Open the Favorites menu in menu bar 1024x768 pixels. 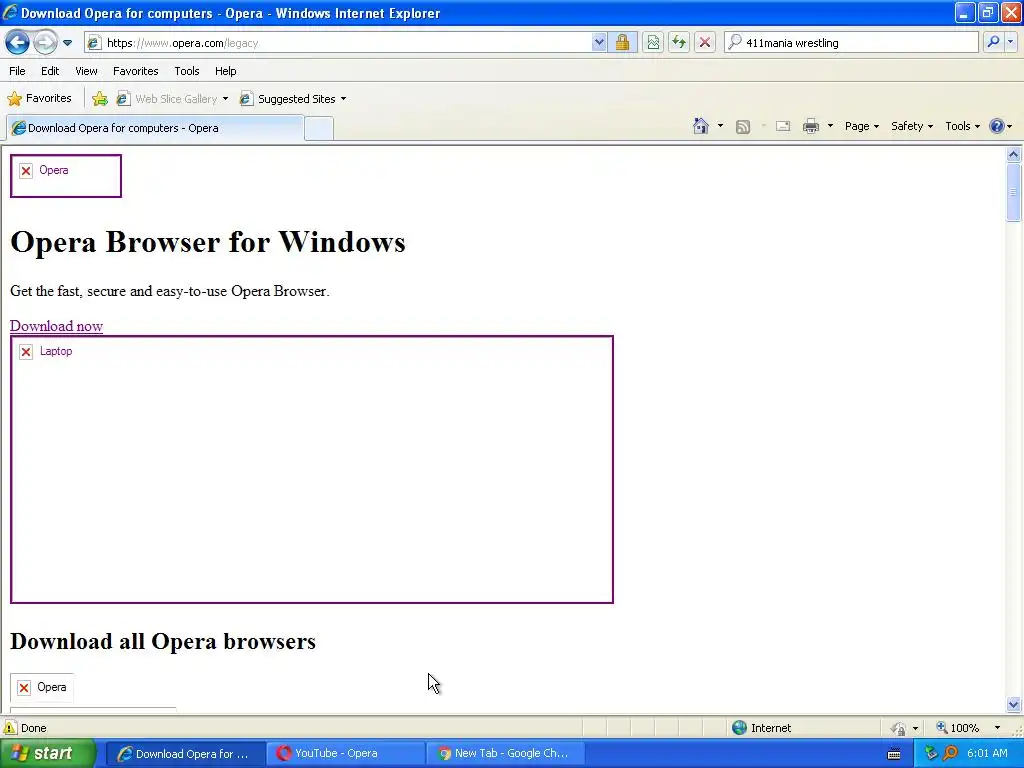[136, 71]
